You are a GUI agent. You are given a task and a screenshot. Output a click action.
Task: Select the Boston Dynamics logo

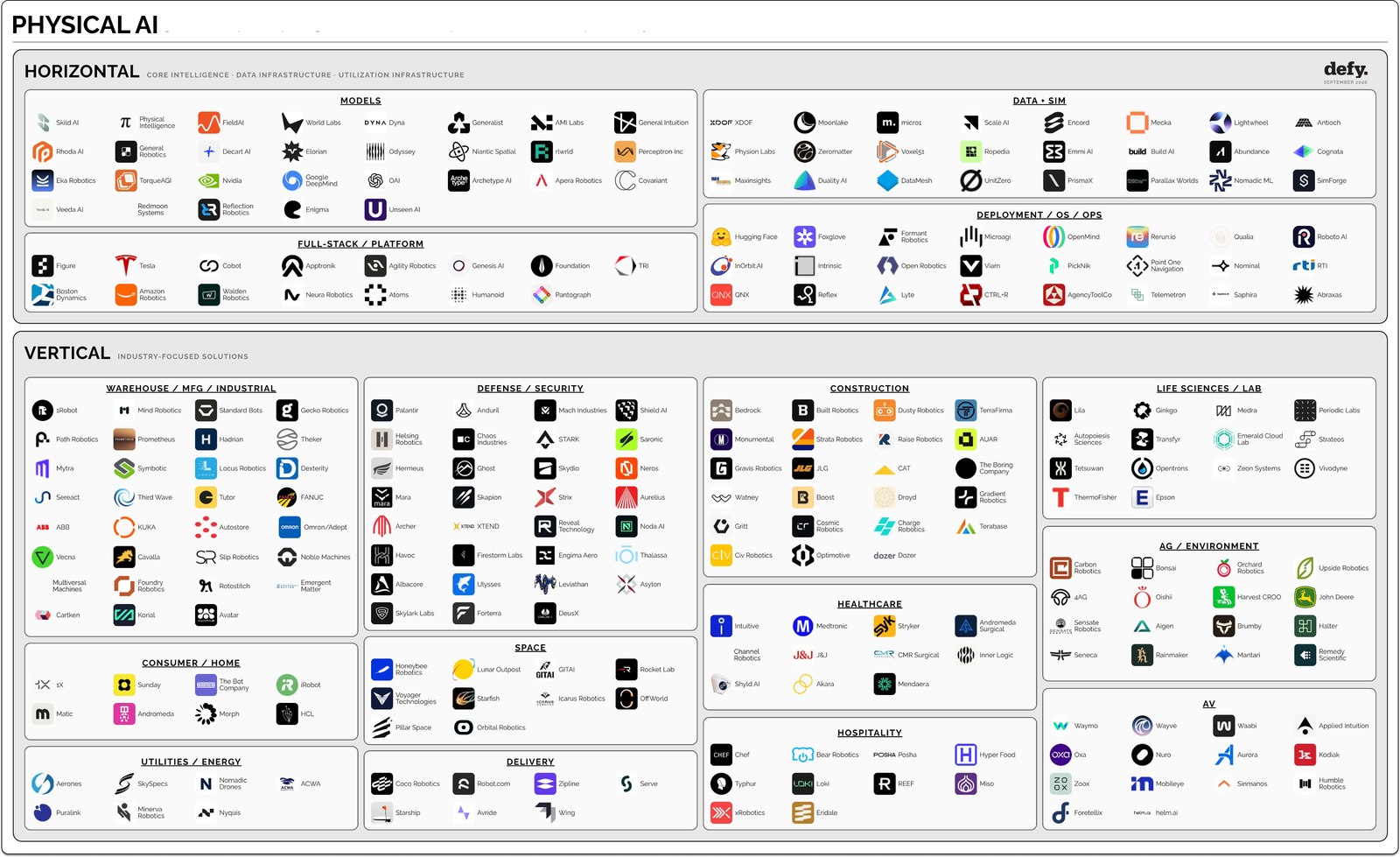[x=43, y=294]
